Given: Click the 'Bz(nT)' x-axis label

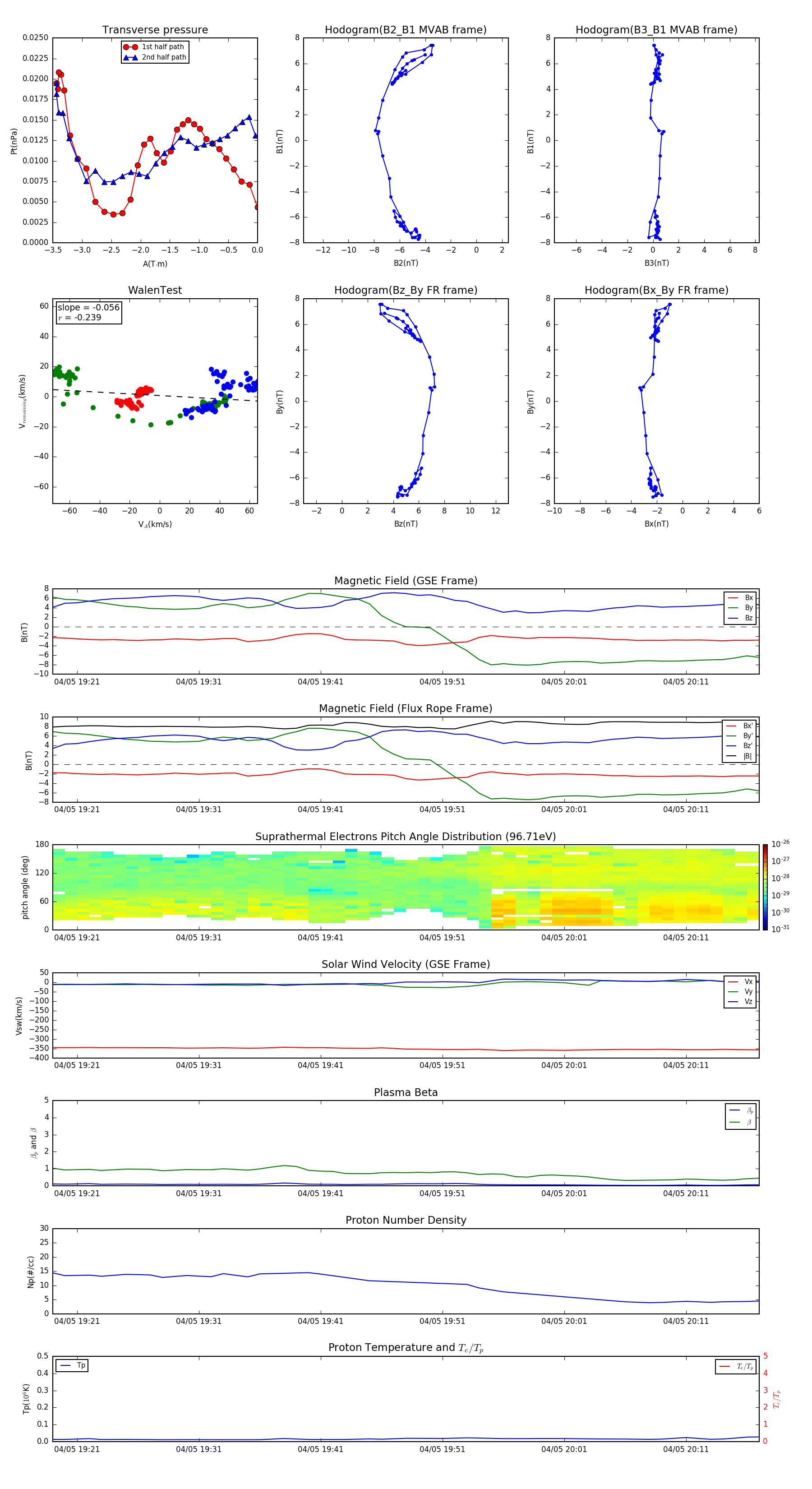Looking at the screenshot, I should [406, 524].
